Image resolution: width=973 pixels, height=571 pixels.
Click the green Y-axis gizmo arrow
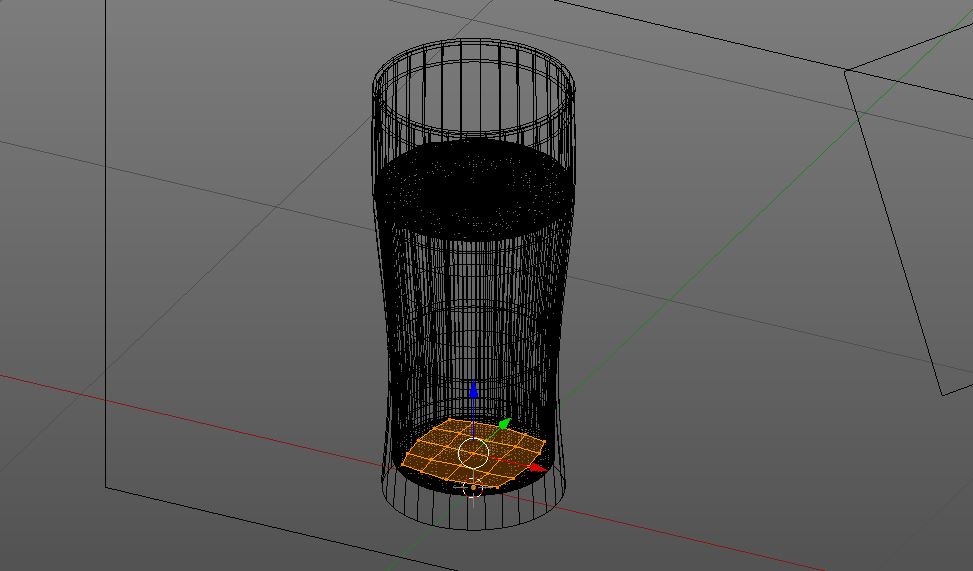(504, 424)
